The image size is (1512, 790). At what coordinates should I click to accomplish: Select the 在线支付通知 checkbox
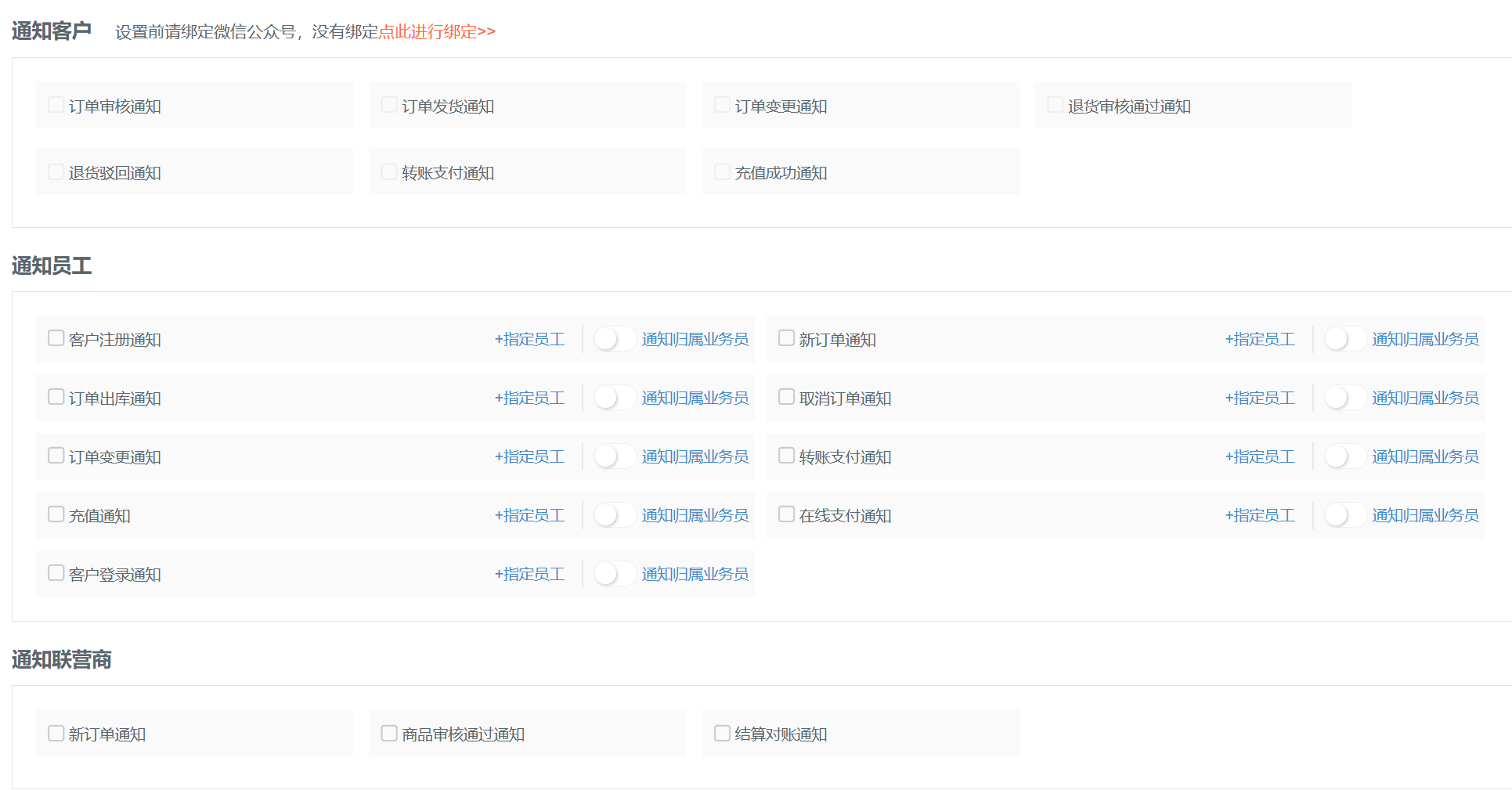pyautogui.click(x=787, y=514)
